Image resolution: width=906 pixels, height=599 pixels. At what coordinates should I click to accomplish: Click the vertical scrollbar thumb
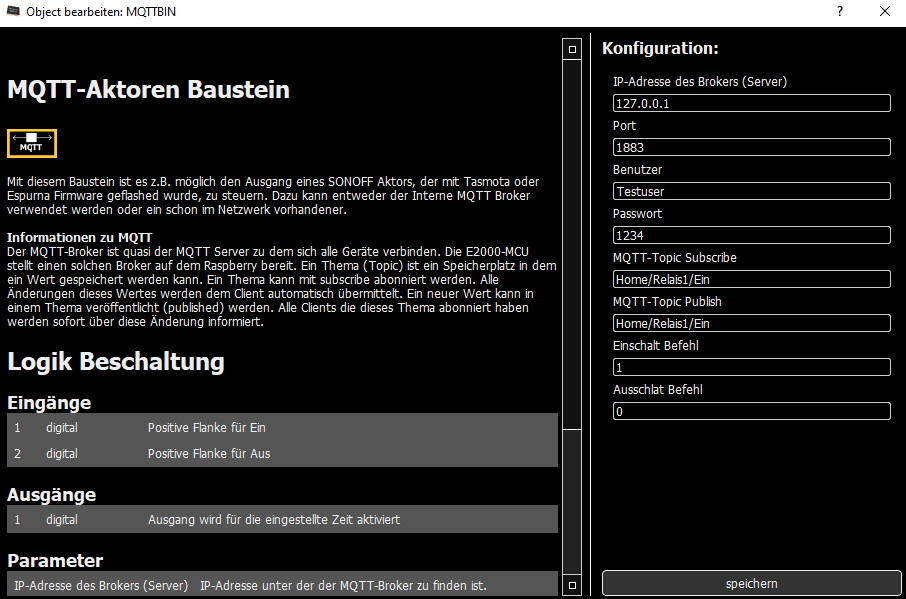(x=572, y=245)
